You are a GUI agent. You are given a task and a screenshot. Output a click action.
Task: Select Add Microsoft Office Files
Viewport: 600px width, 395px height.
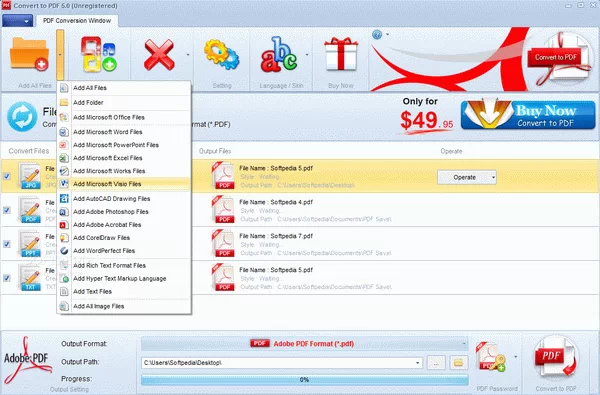(124, 118)
